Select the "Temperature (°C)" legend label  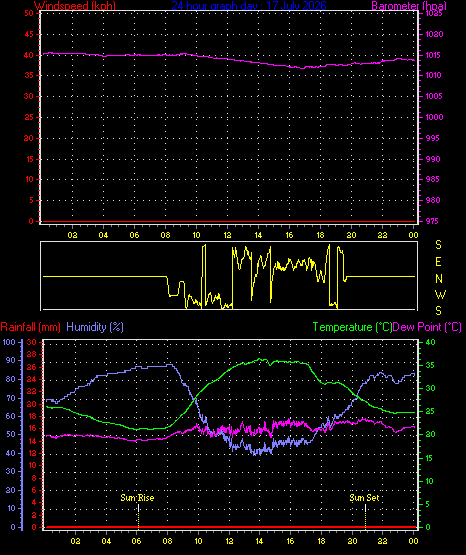coord(352,327)
